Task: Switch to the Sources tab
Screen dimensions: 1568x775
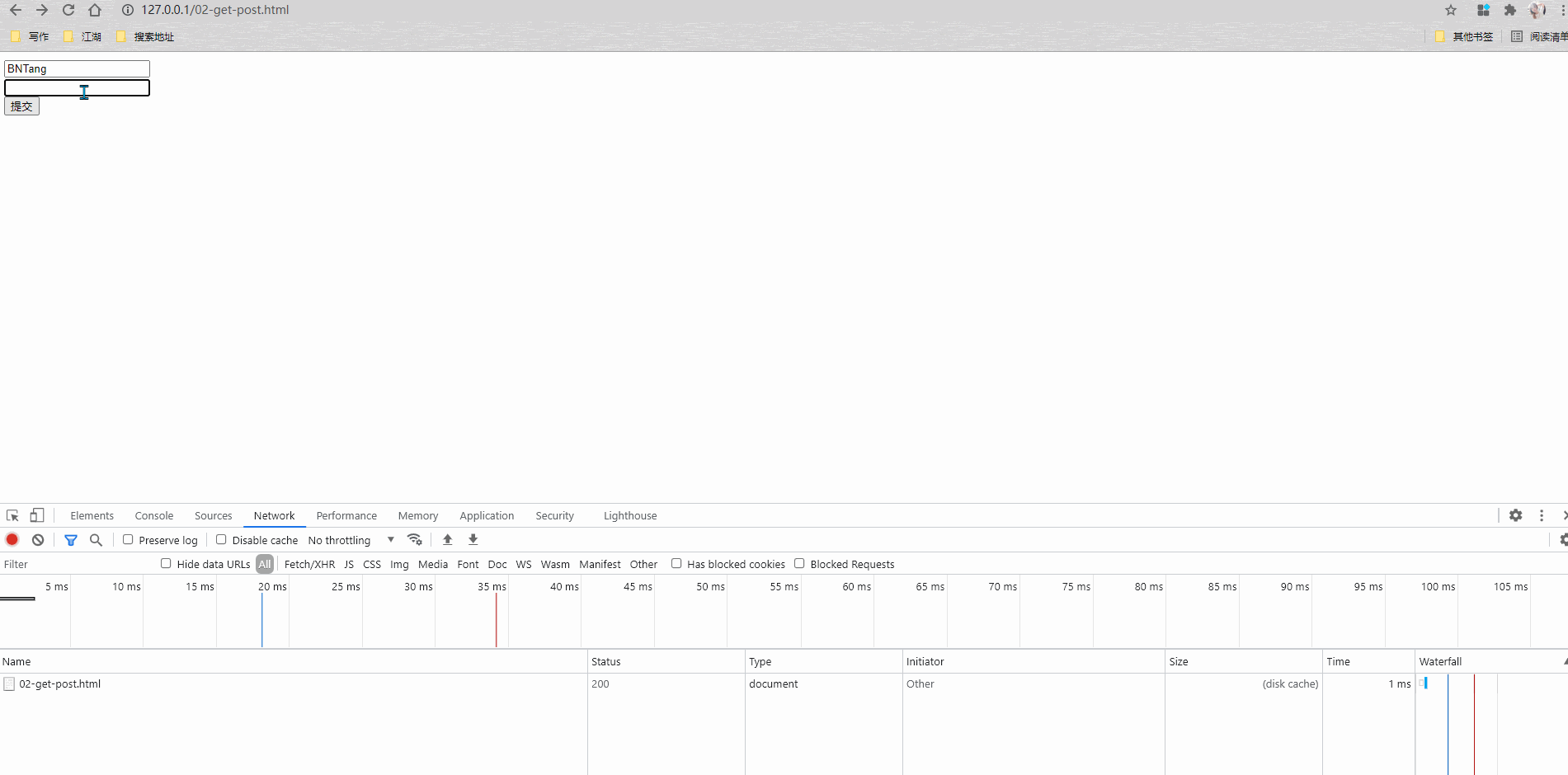Action: pyautogui.click(x=214, y=515)
